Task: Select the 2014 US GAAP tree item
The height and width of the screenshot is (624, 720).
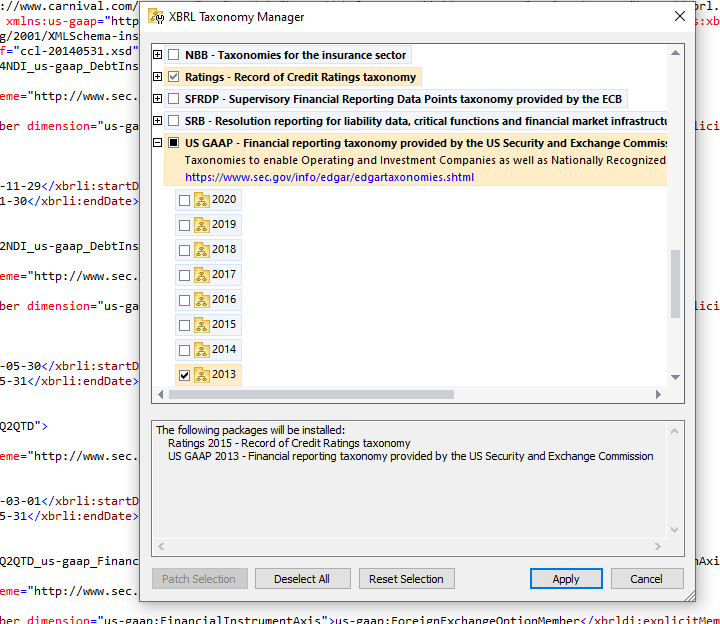Action: click(x=224, y=350)
